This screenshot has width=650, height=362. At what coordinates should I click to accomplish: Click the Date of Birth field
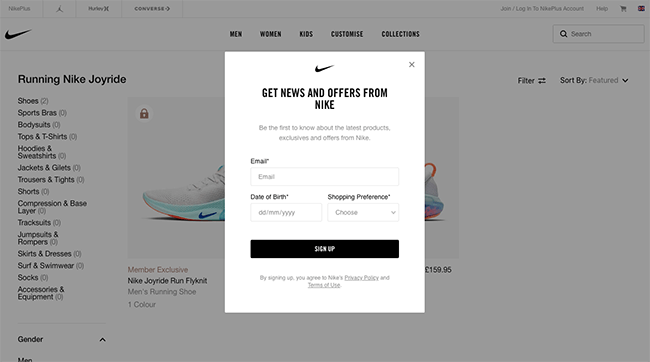click(x=286, y=212)
